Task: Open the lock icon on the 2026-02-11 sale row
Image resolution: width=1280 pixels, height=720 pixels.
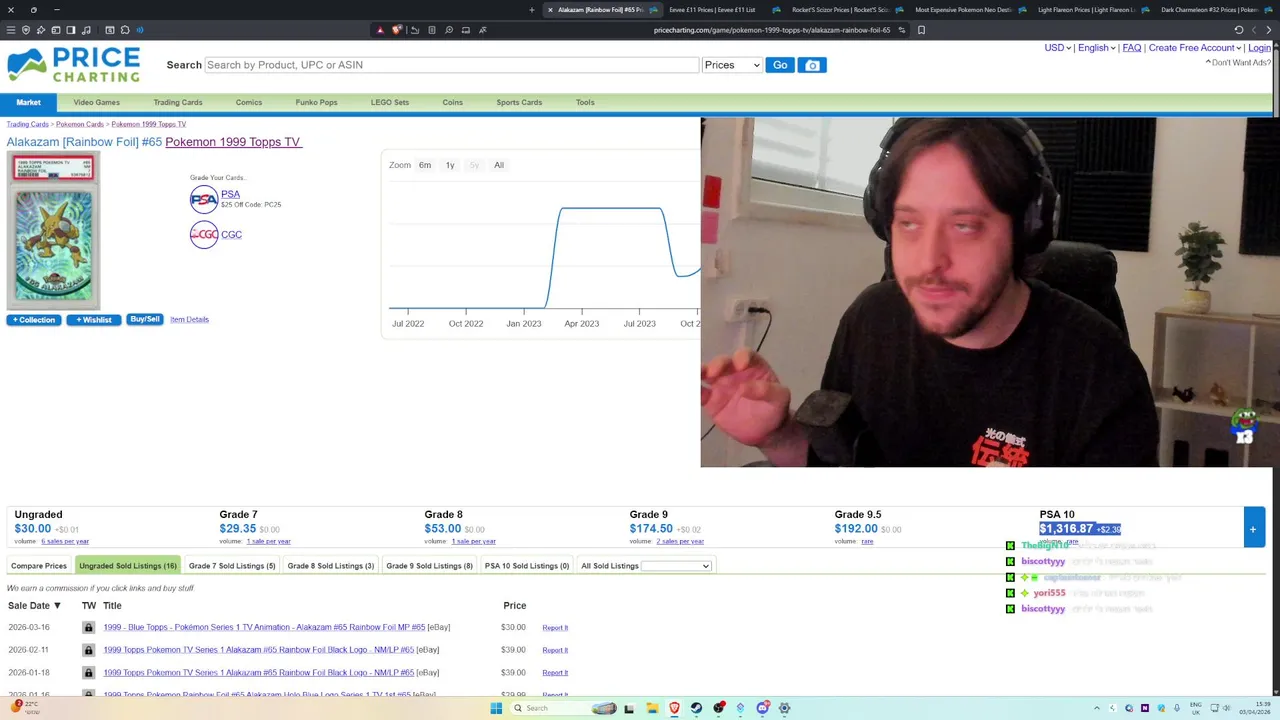Action: [x=88, y=650]
